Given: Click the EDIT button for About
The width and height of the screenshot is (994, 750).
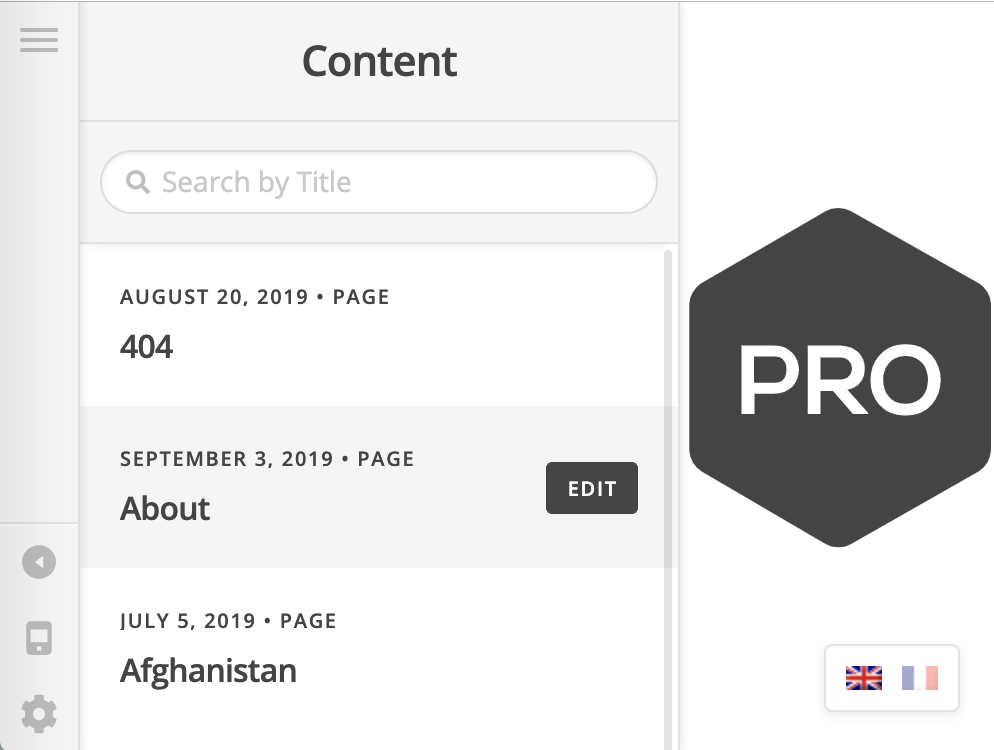Looking at the screenshot, I should coord(591,488).
